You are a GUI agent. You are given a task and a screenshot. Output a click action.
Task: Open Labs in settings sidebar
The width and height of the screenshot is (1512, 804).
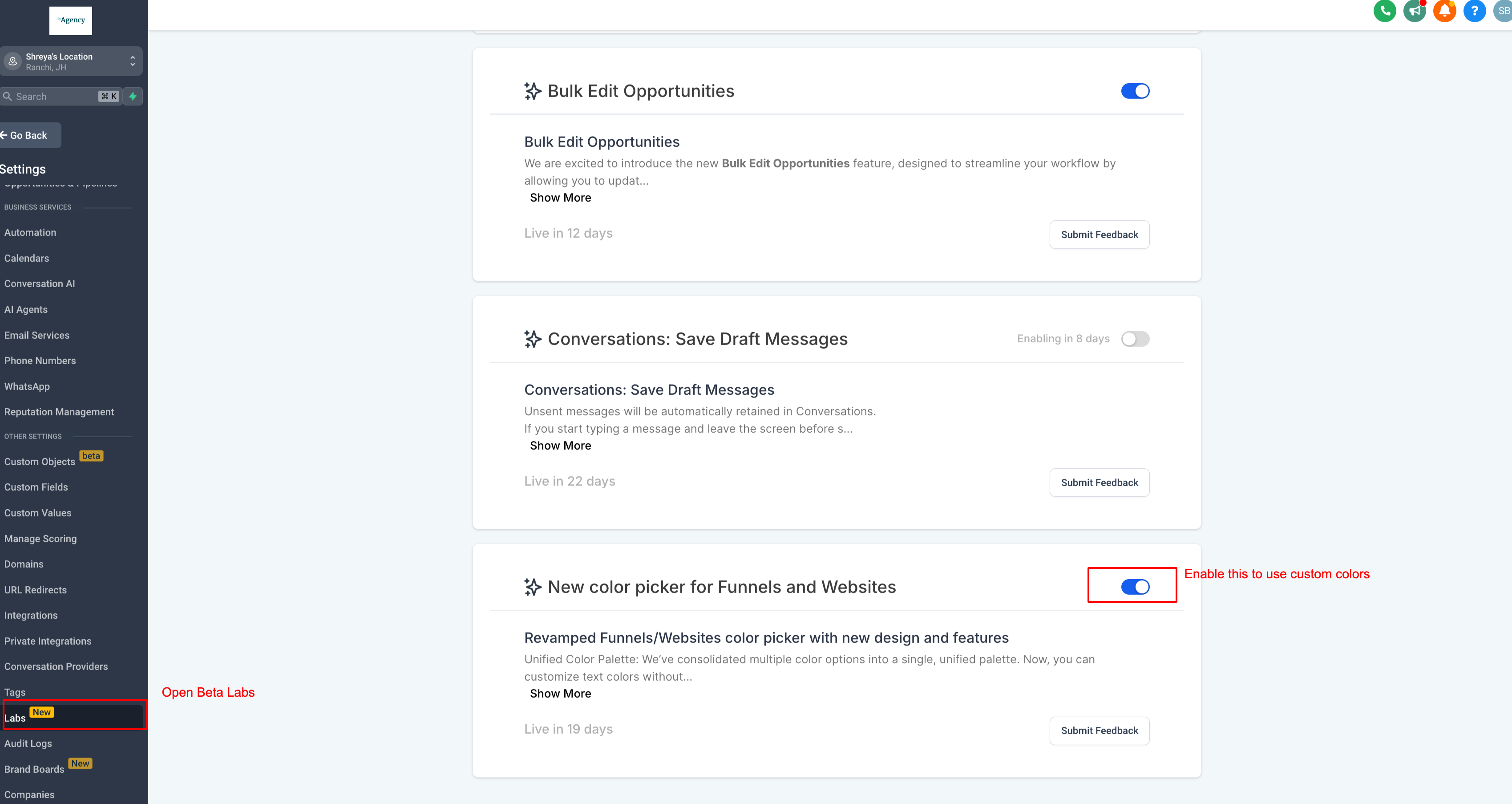15,718
